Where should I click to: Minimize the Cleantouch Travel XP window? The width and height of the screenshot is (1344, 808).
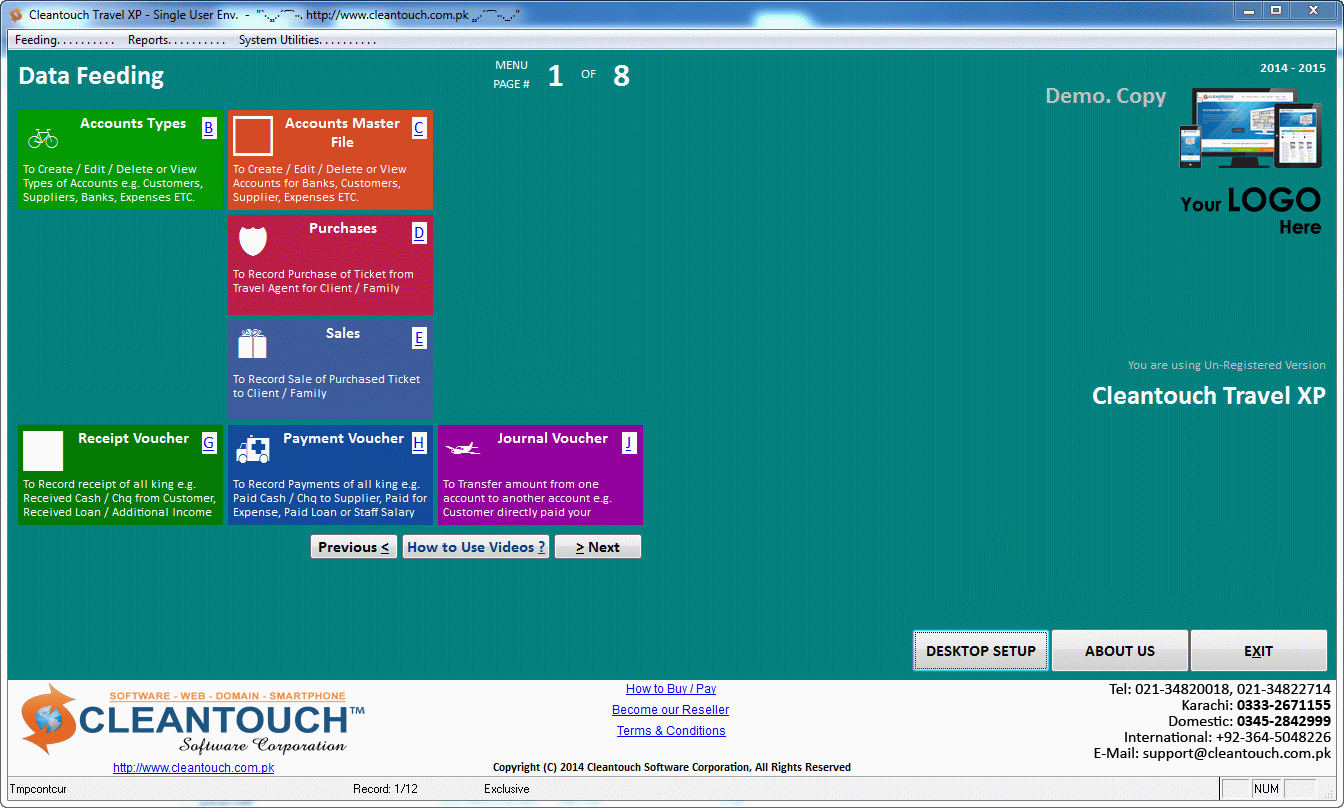point(1249,10)
